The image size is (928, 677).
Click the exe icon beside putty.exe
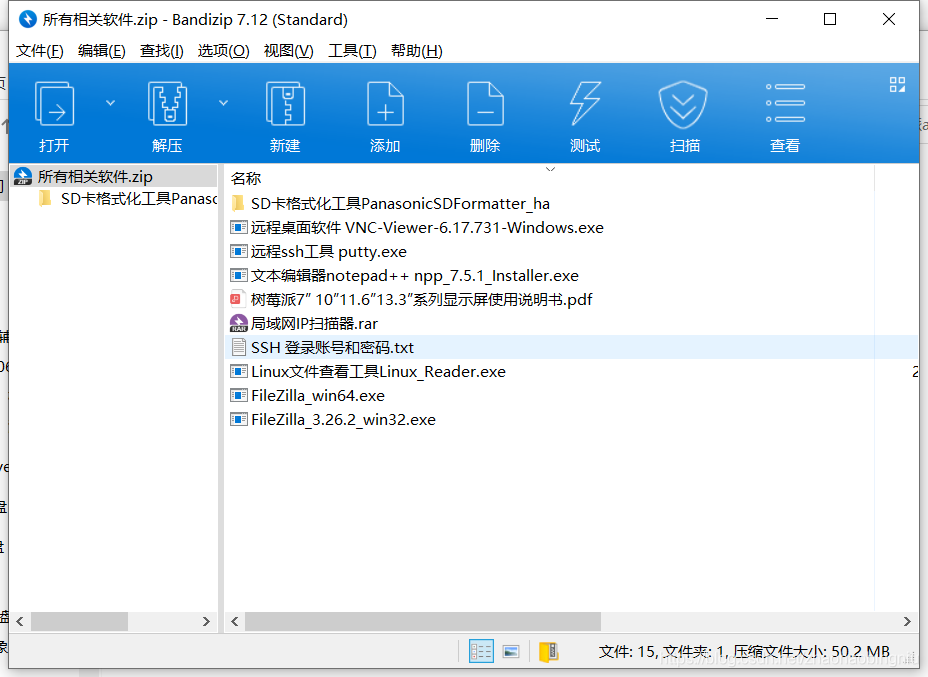coord(239,252)
